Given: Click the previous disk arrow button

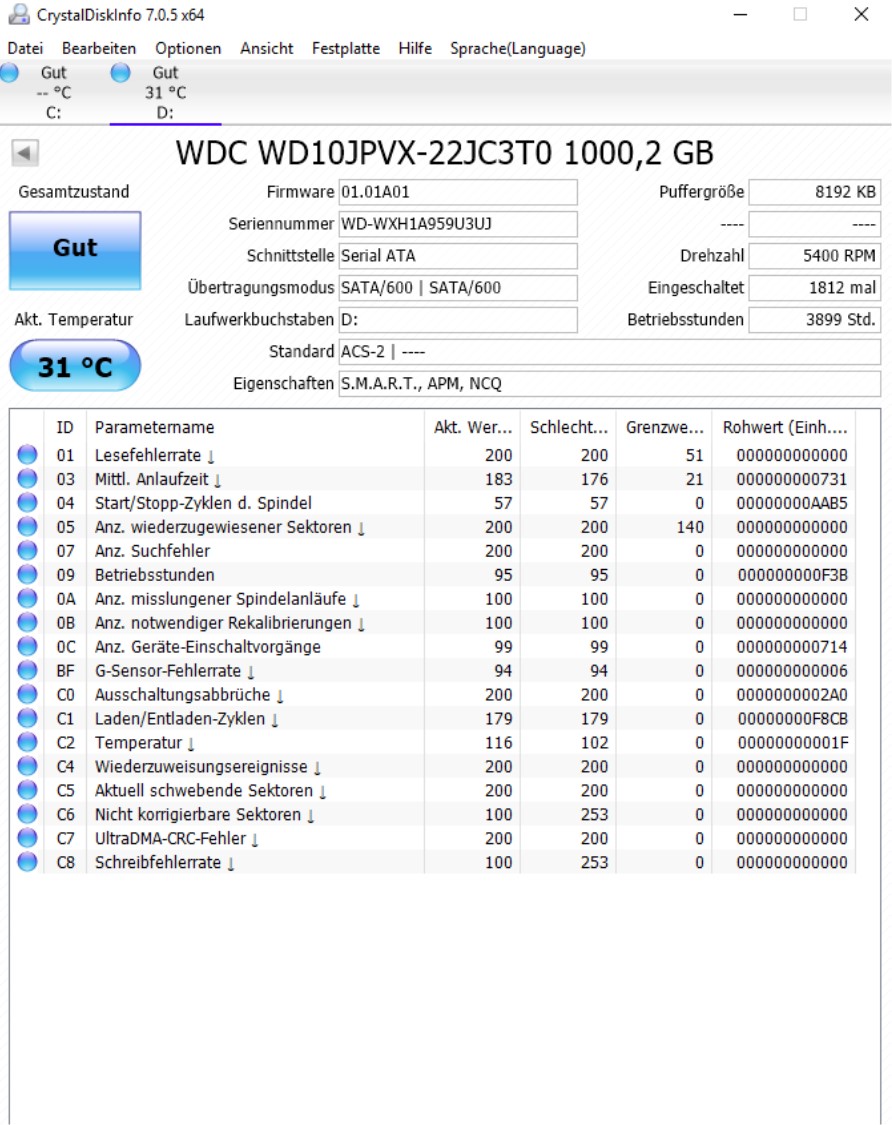Looking at the screenshot, I should coord(24,153).
